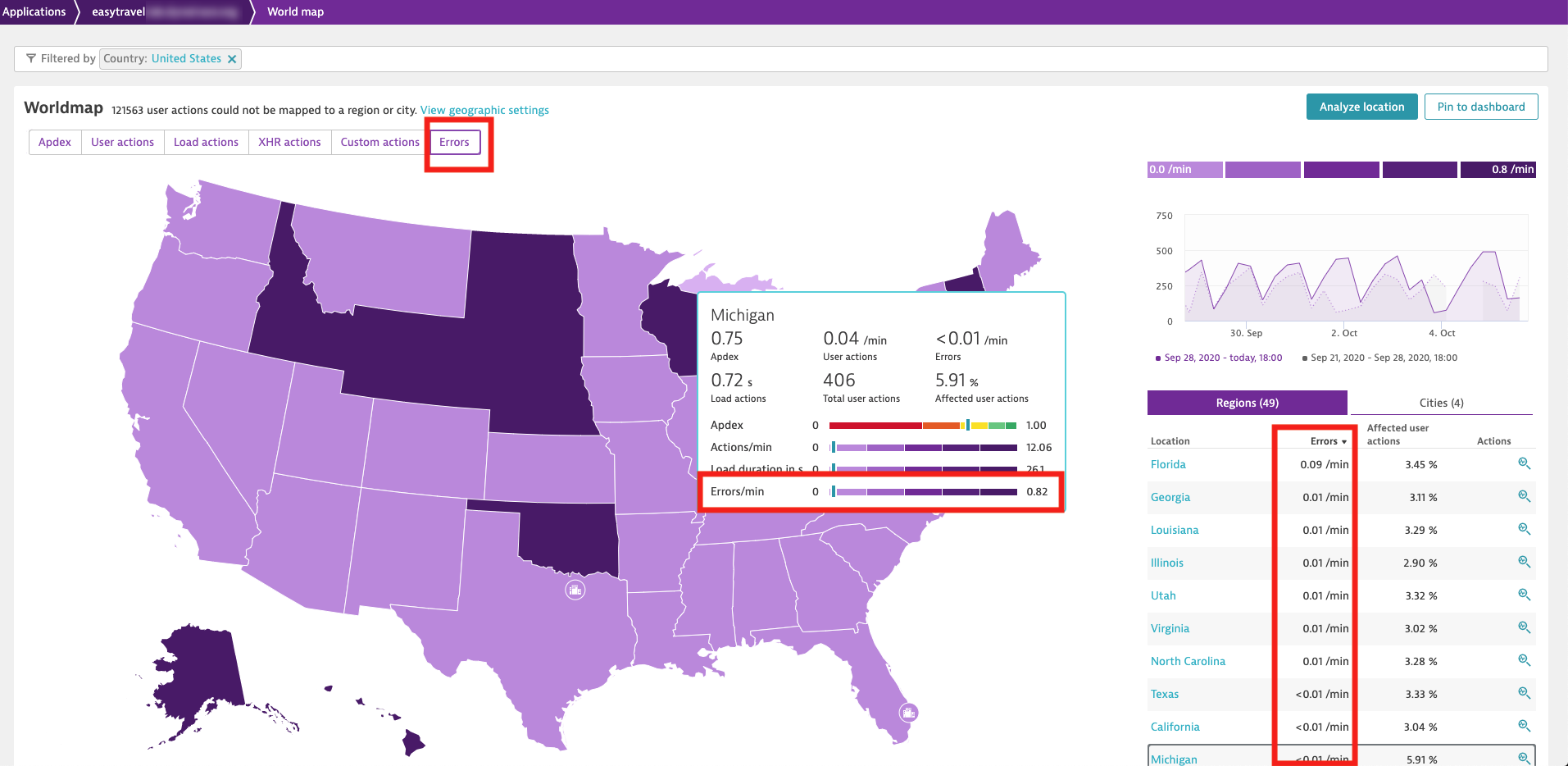The height and width of the screenshot is (766, 1568).
Task: Click the darkest 0.8 /min legend swatch
Action: click(x=1498, y=170)
